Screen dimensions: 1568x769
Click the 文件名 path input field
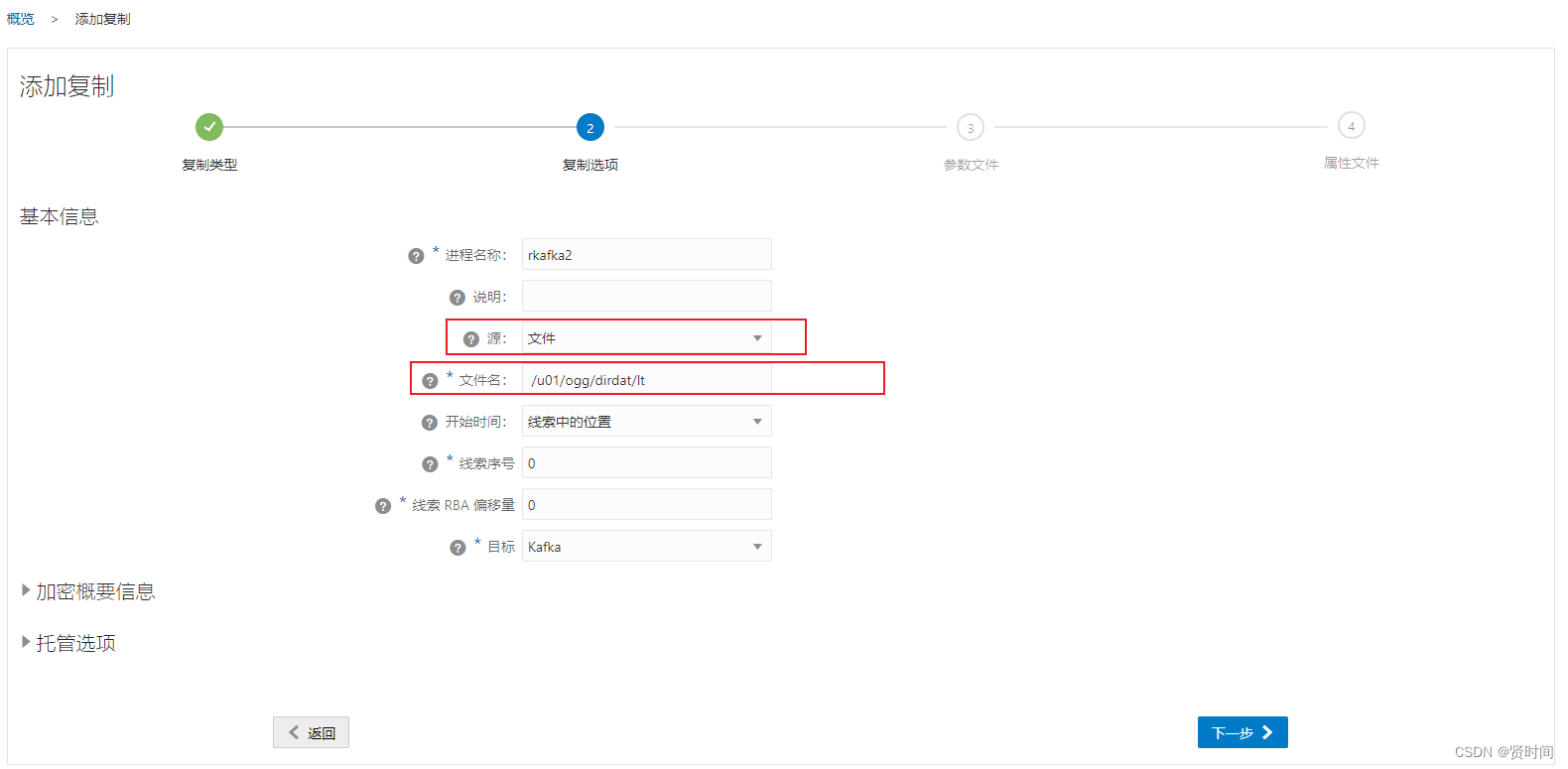tap(647, 380)
